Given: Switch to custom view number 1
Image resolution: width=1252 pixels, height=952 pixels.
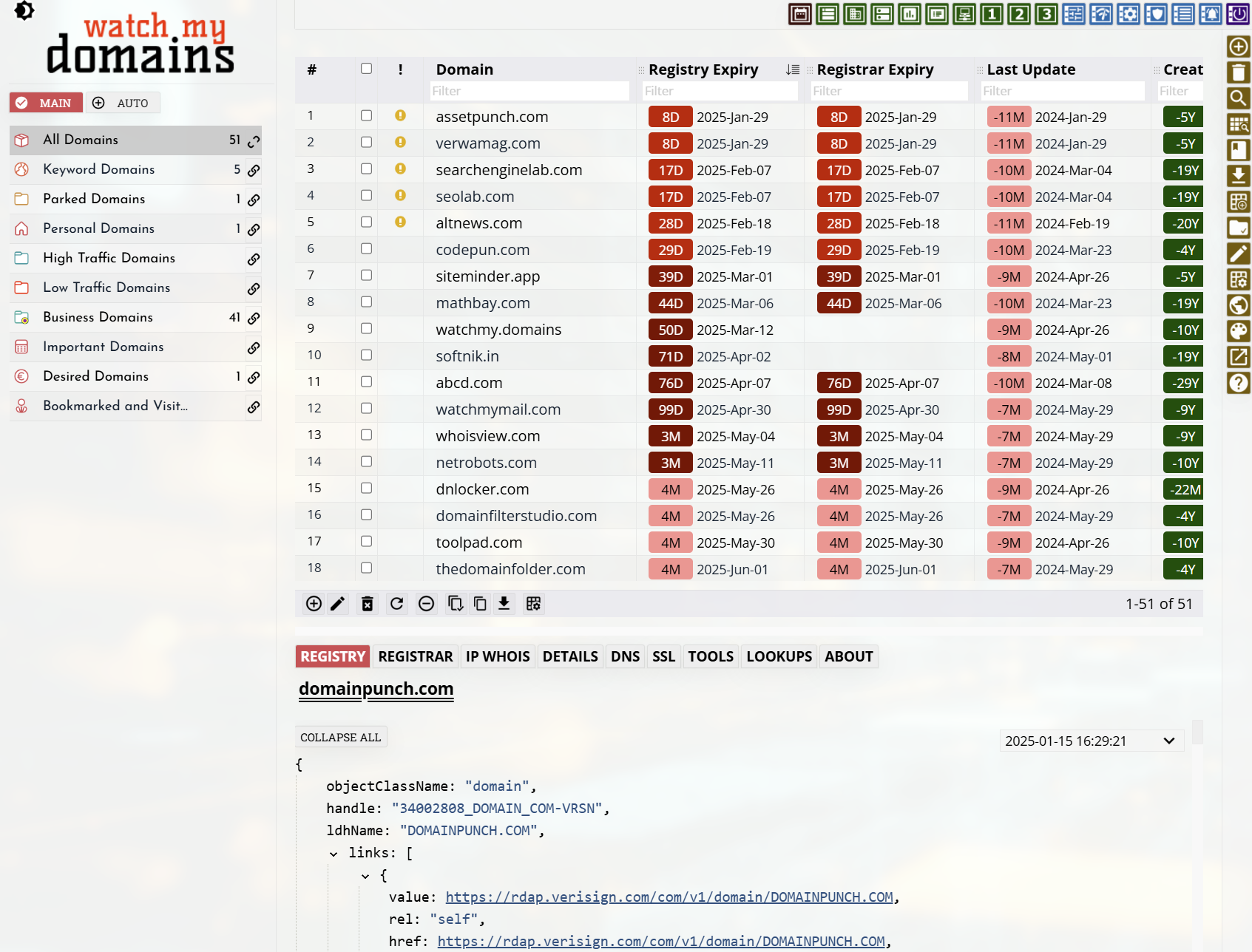Looking at the screenshot, I should [x=991, y=14].
